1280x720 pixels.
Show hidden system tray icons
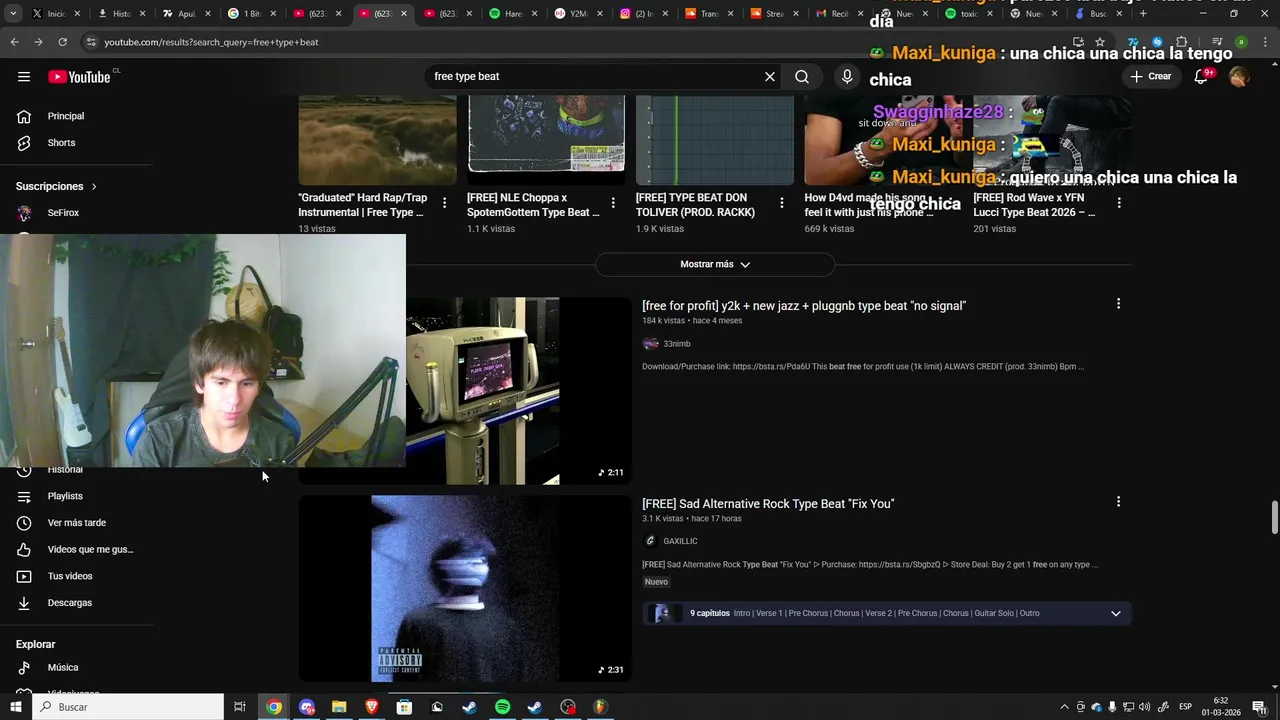click(x=1064, y=707)
